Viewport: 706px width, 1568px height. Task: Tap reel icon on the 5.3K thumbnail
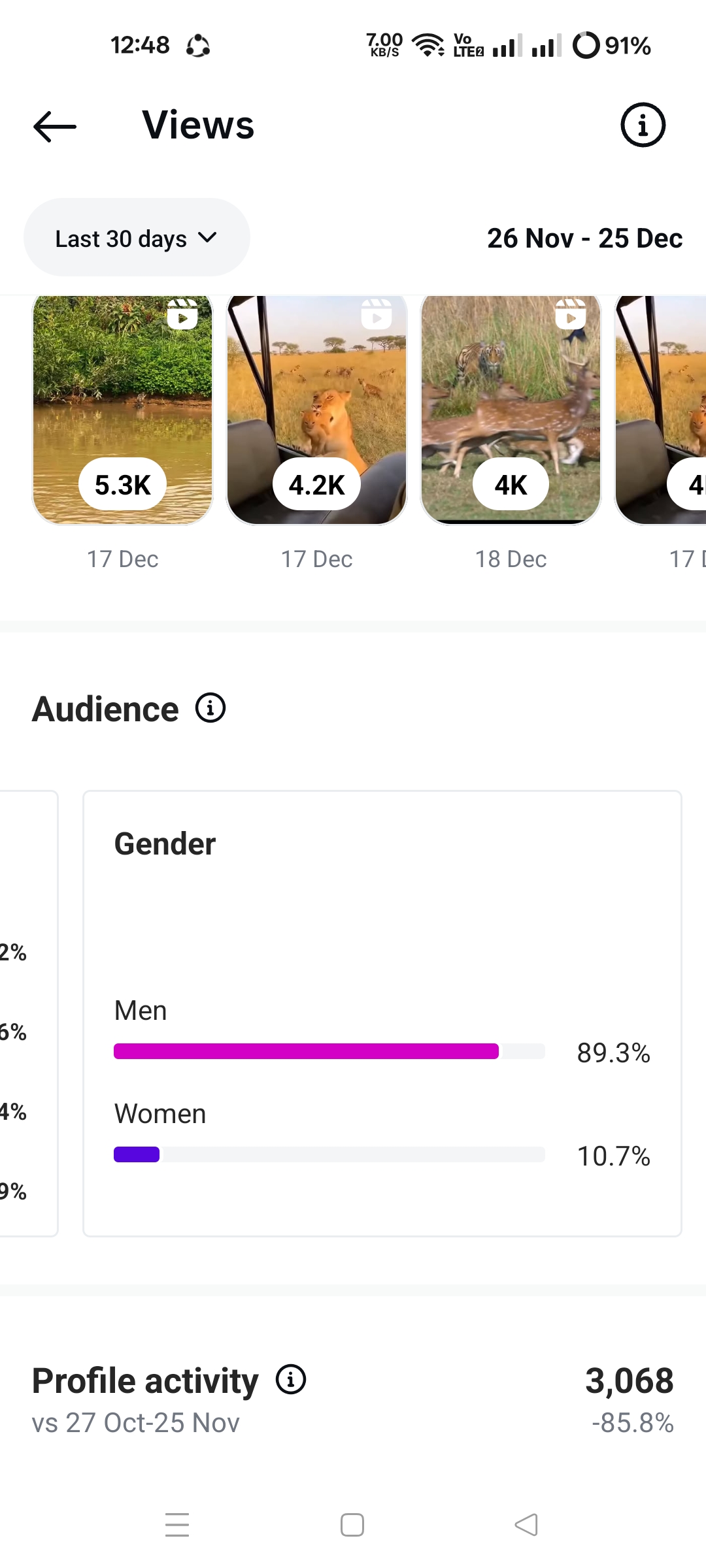[182, 314]
